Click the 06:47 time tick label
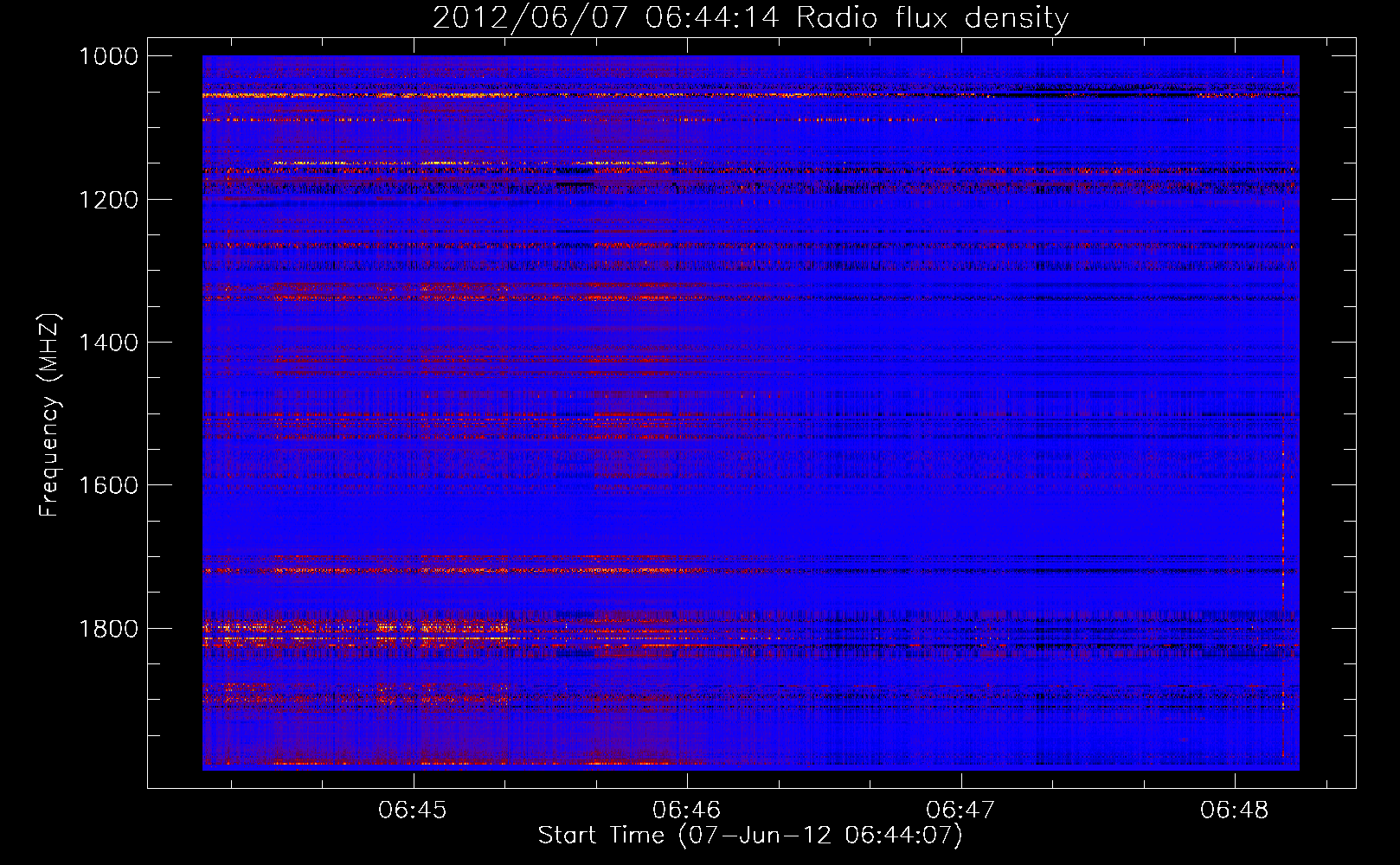Image resolution: width=1400 pixels, height=865 pixels. coord(960,811)
